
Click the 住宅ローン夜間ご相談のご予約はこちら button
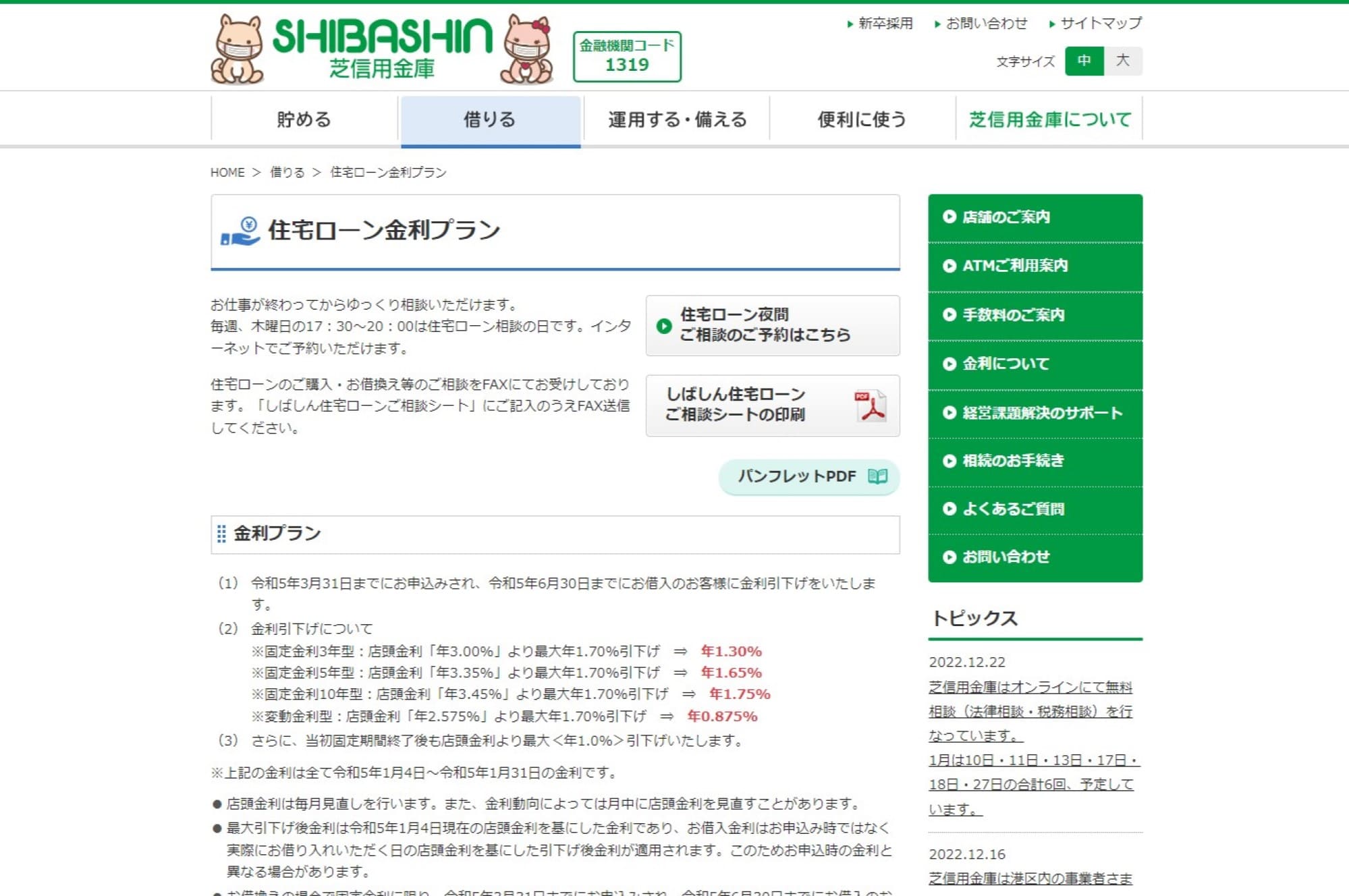[773, 325]
